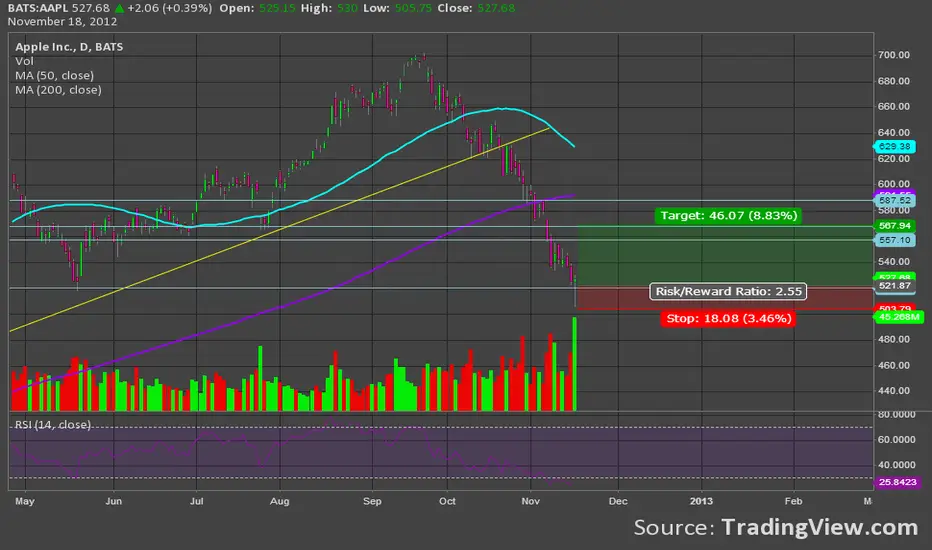Click 440.00 on the price axis

pyautogui.click(x=894, y=391)
